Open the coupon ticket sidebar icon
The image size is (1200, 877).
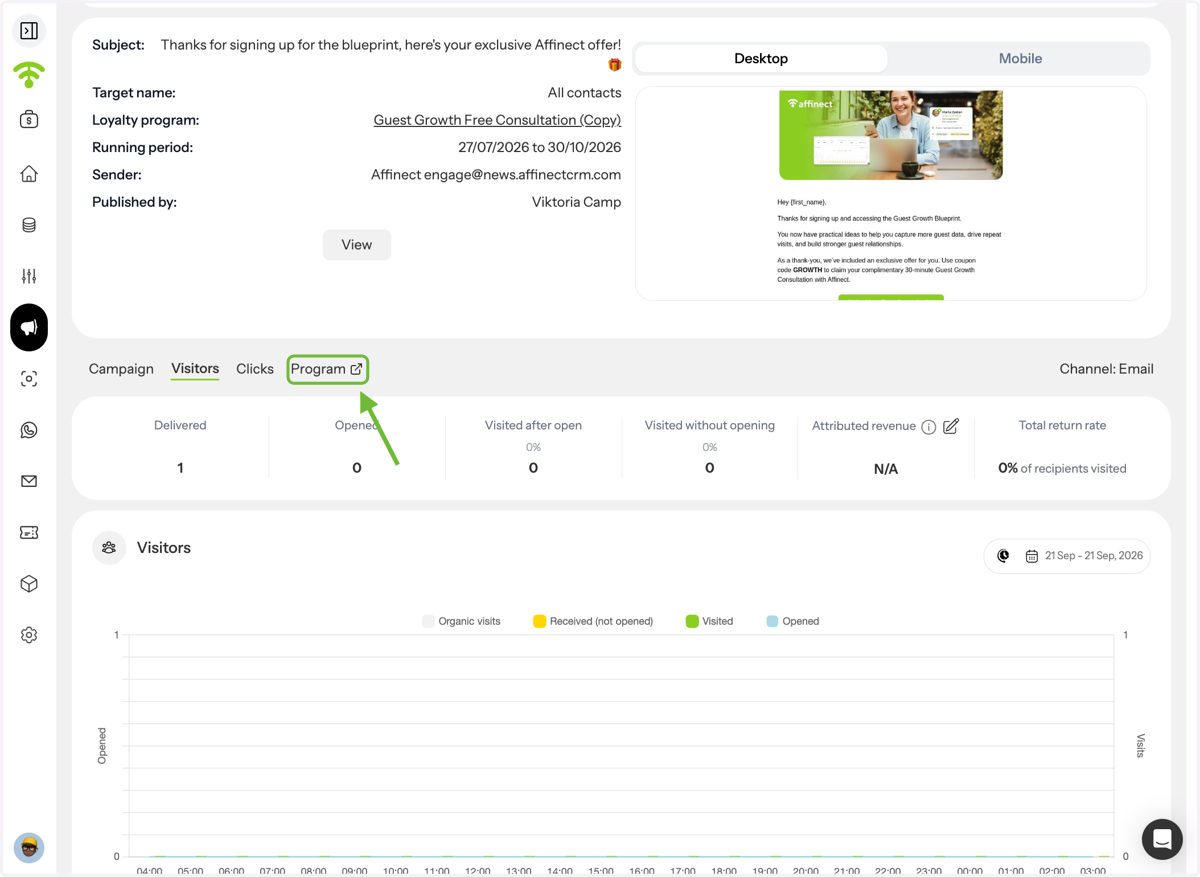point(29,532)
